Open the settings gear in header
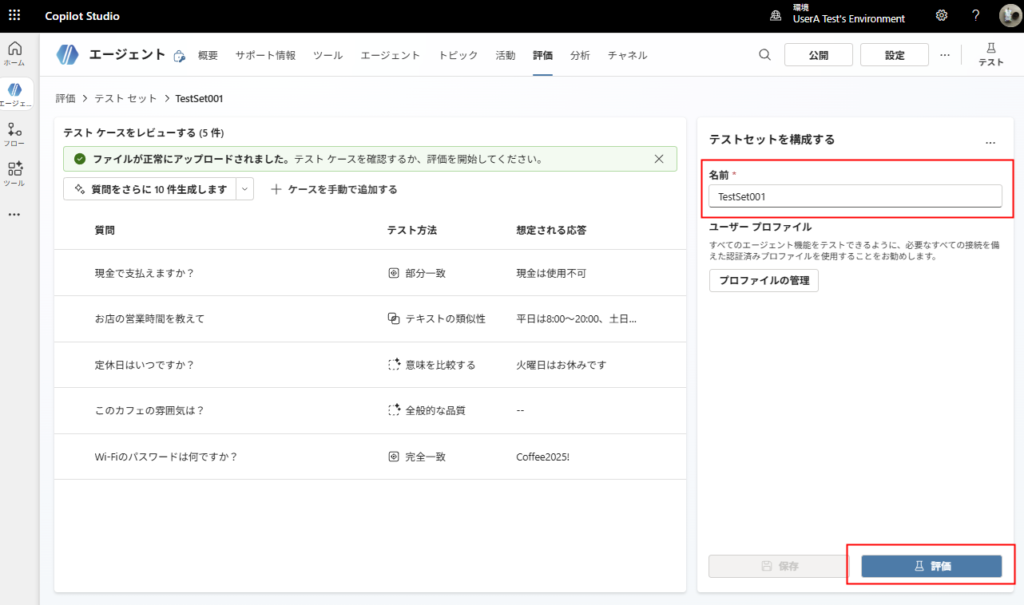Screen dimensions: 1024x605 click(x=941, y=16)
